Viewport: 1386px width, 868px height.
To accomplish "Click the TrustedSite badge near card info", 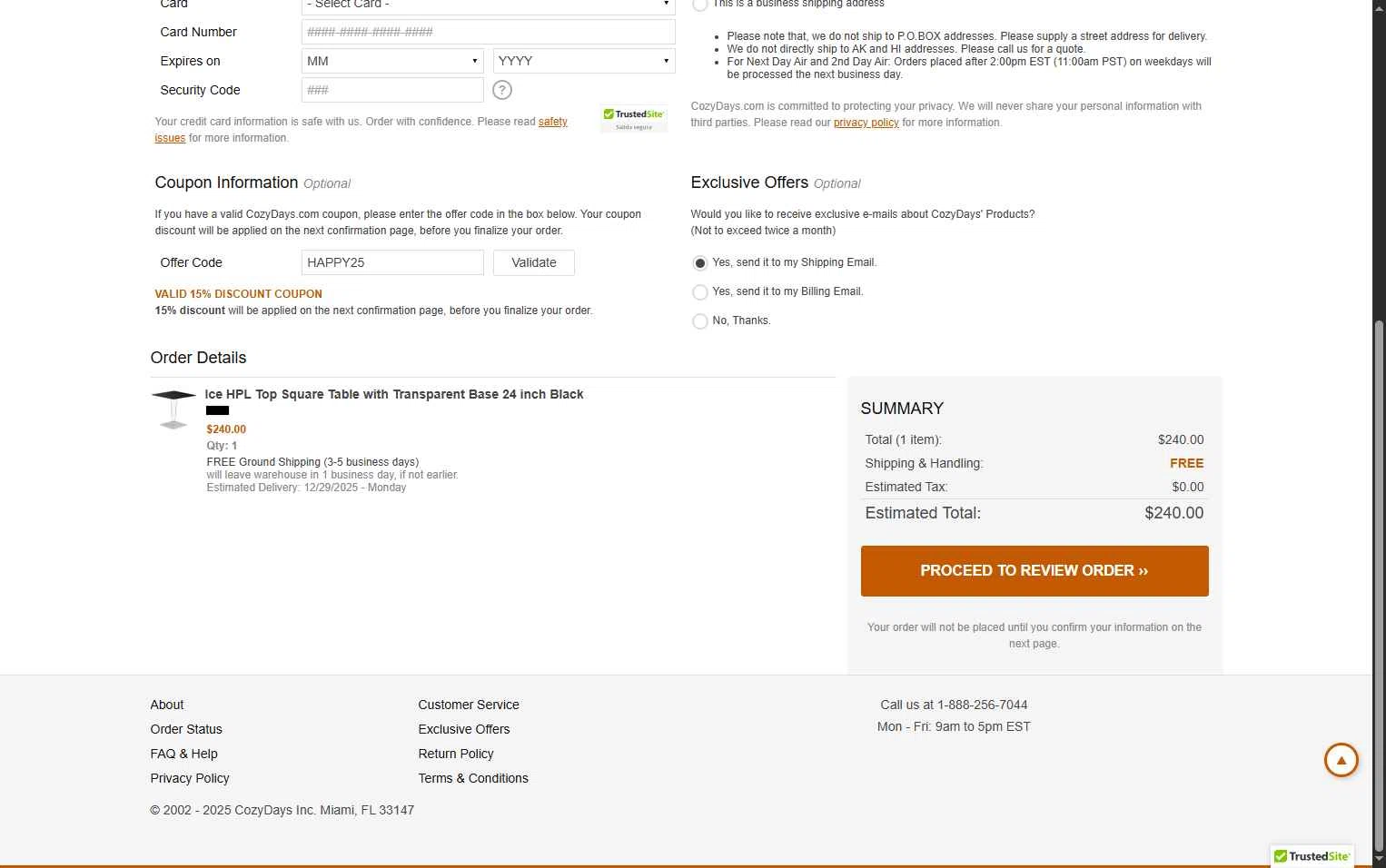I will pos(634,119).
